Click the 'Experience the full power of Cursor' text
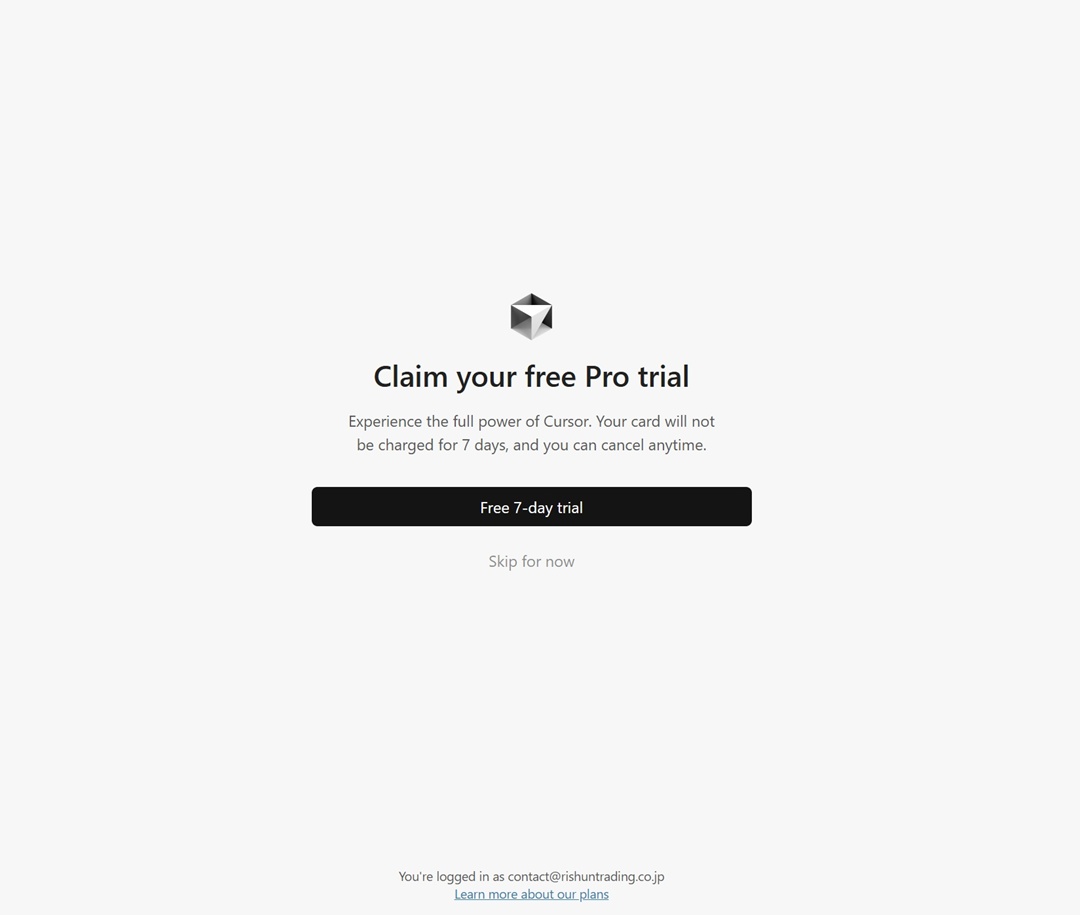This screenshot has height=915, width=1080. click(470, 421)
